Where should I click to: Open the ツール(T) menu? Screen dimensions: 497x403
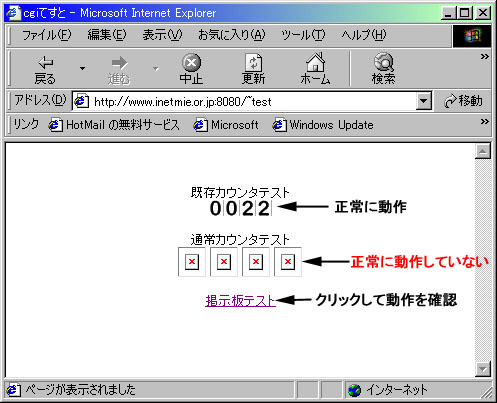pyautogui.click(x=303, y=35)
